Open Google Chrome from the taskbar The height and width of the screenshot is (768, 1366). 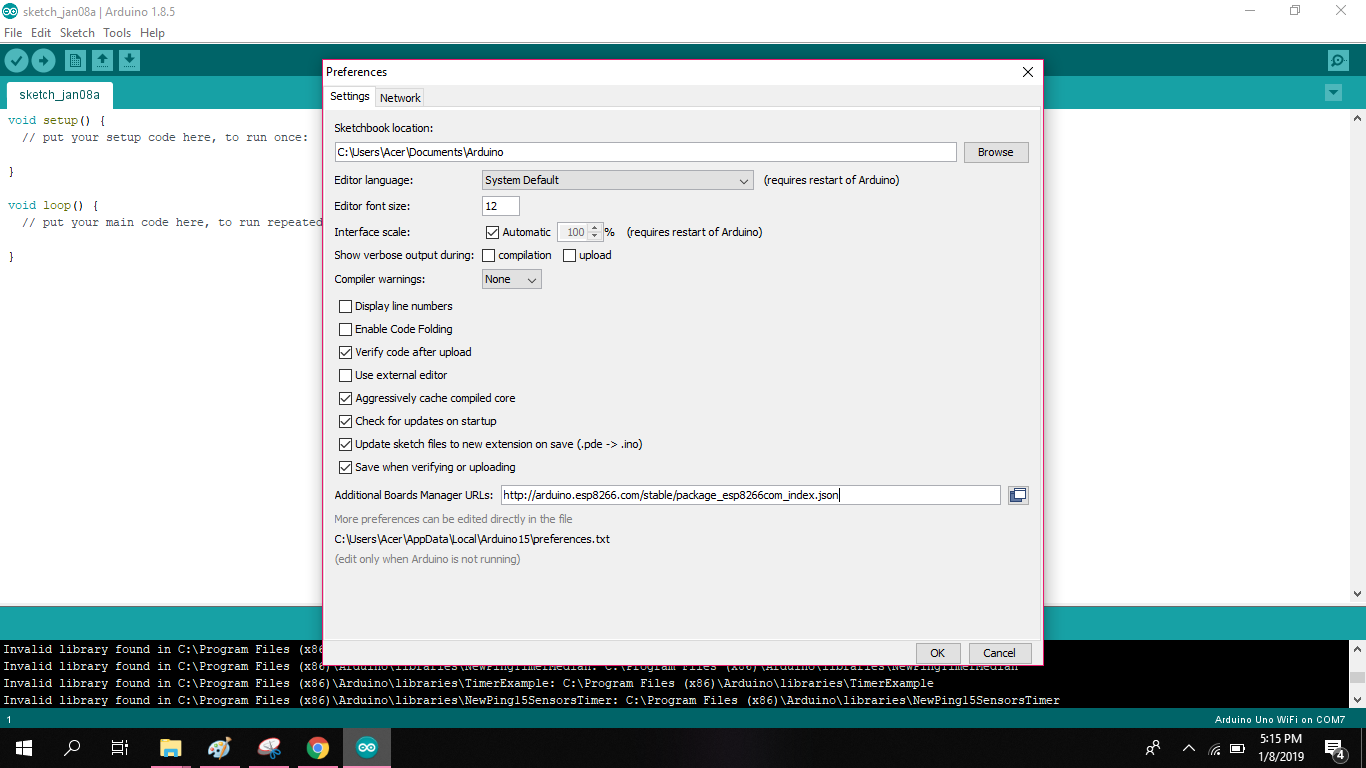pos(318,748)
